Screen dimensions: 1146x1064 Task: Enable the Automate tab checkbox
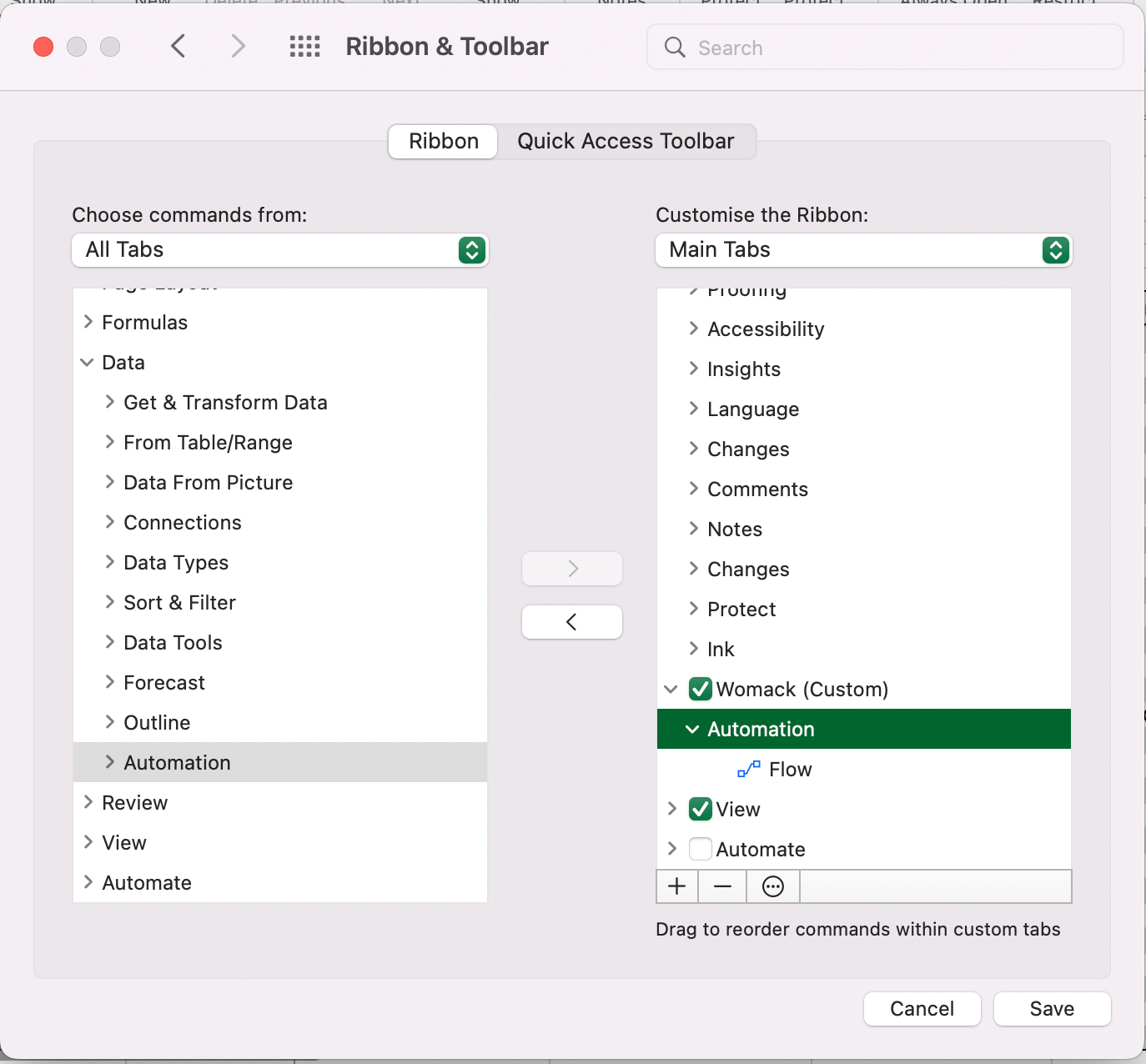(701, 849)
